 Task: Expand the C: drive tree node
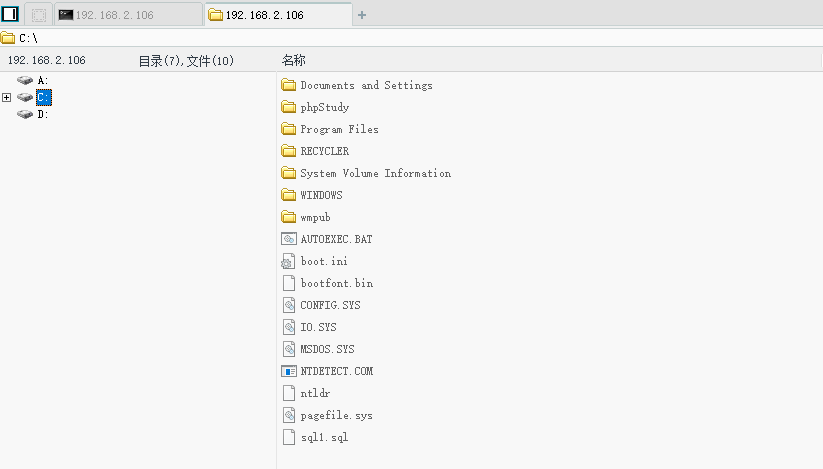[7, 97]
